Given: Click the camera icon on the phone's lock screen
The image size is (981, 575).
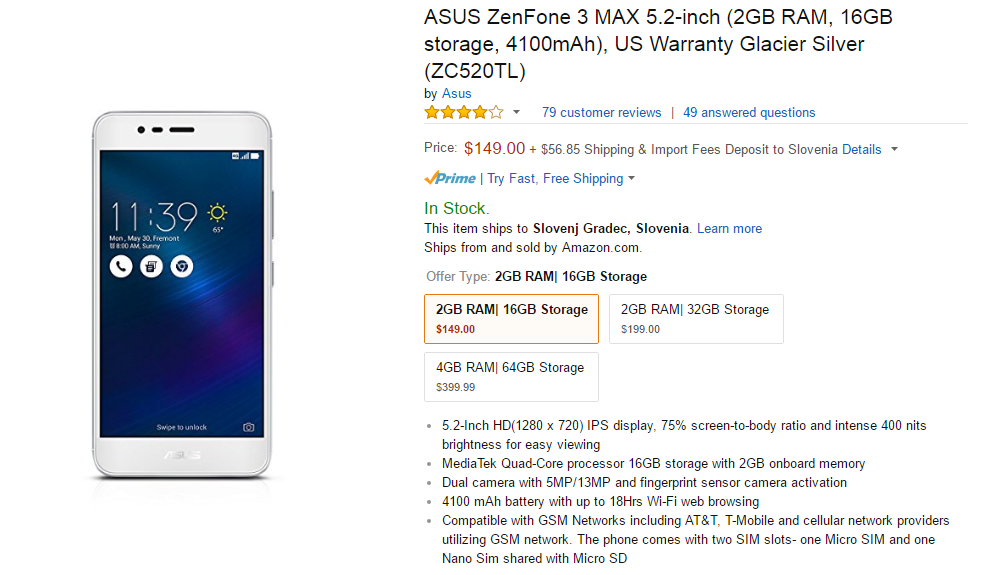Looking at the screenshot, I should point(249,427).
